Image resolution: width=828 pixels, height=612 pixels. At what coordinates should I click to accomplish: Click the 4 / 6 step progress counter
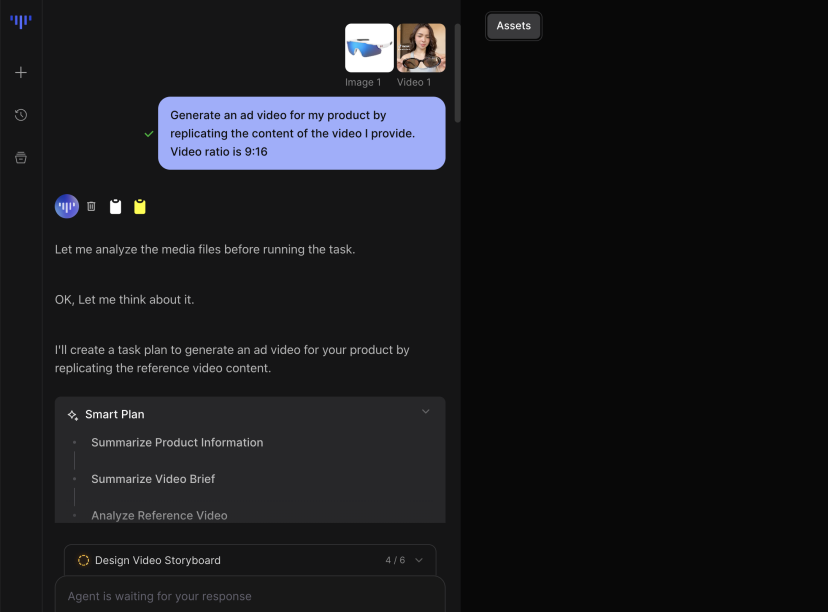[x=395, y=561]
